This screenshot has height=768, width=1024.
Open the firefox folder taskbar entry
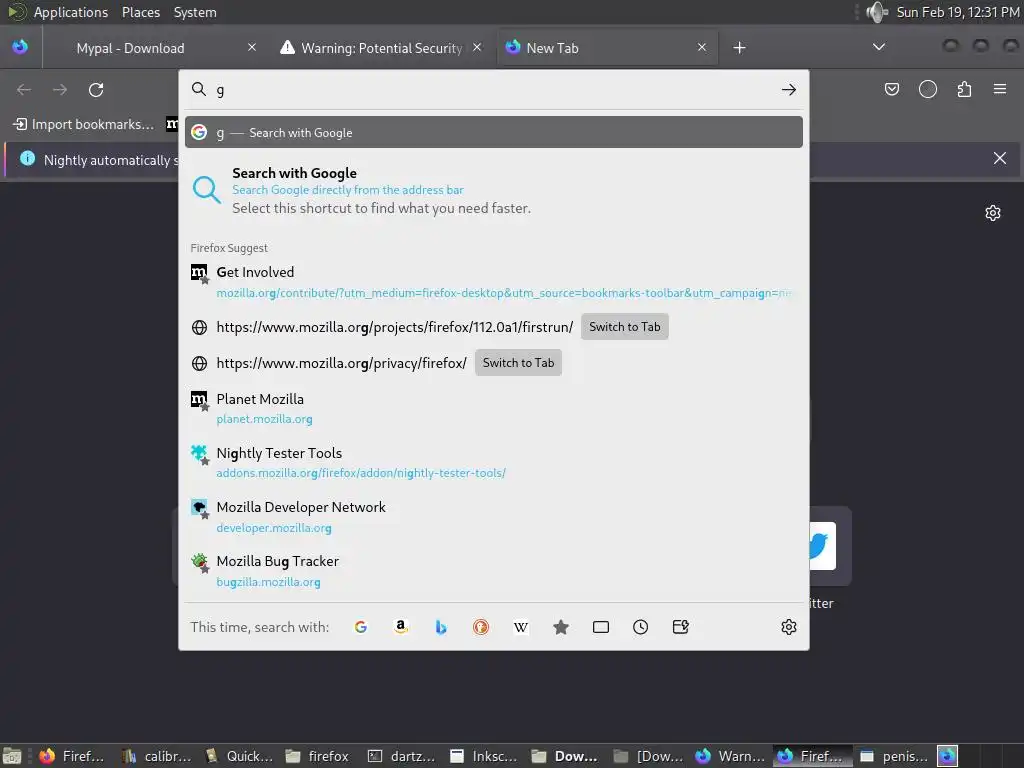coord(318,756)
